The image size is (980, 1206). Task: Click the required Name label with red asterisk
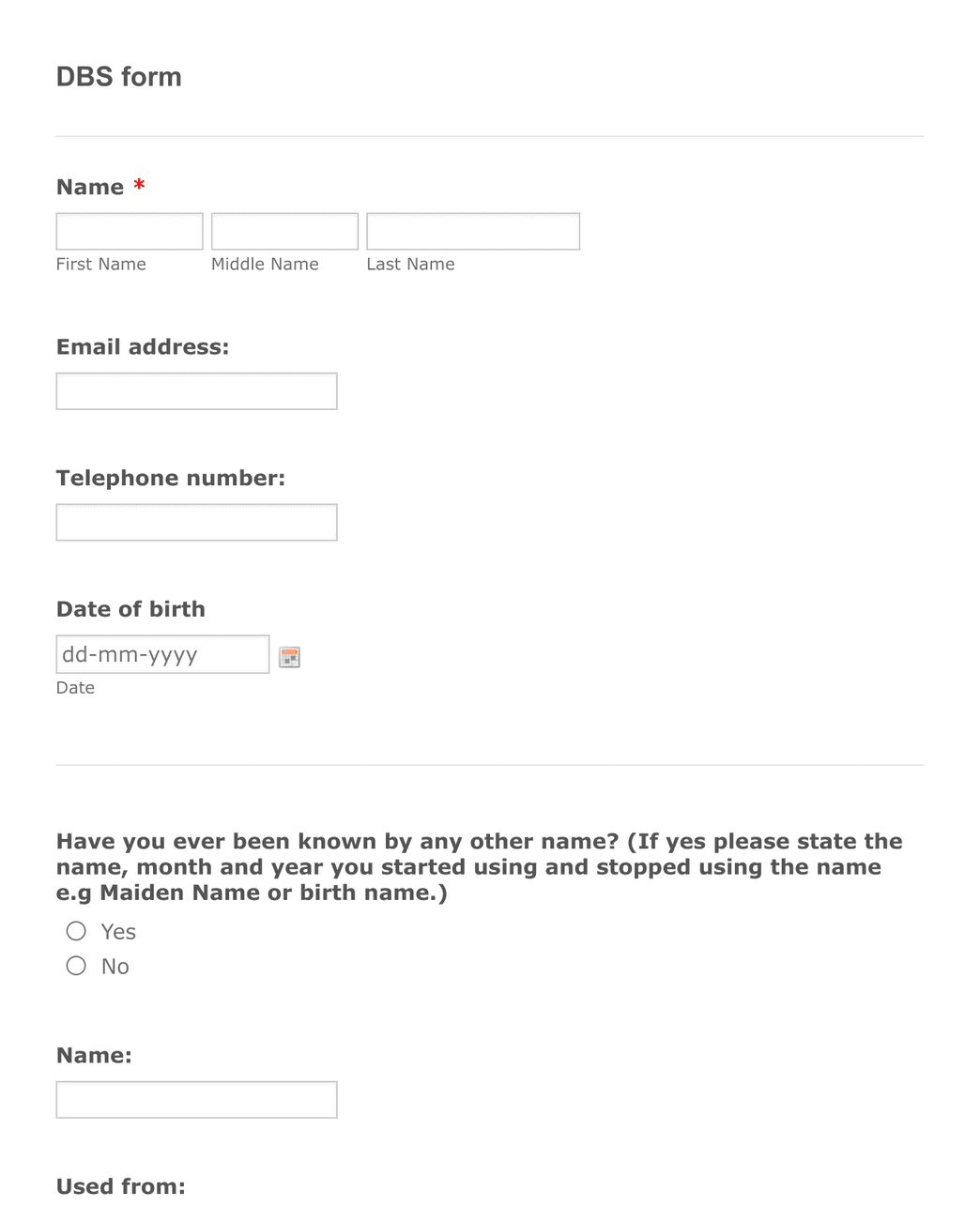coord(92,187)
